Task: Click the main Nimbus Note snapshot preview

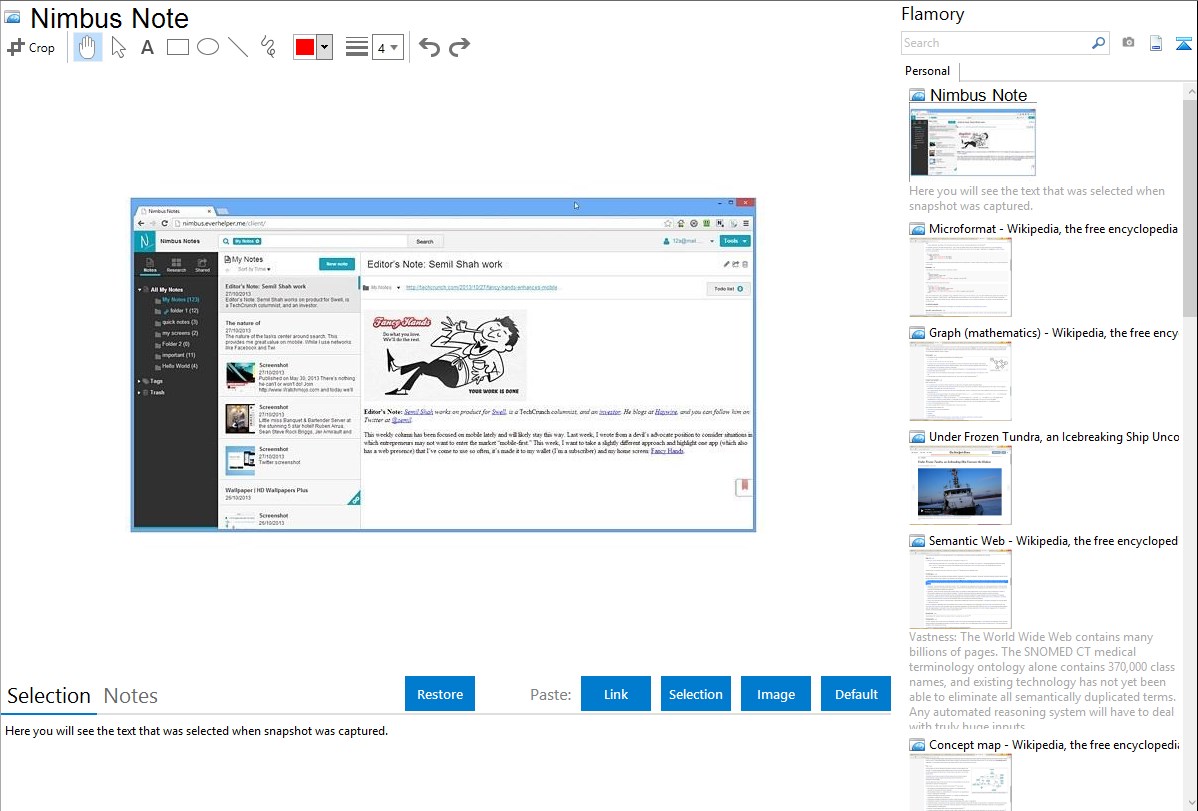Action: pos(443,365)
